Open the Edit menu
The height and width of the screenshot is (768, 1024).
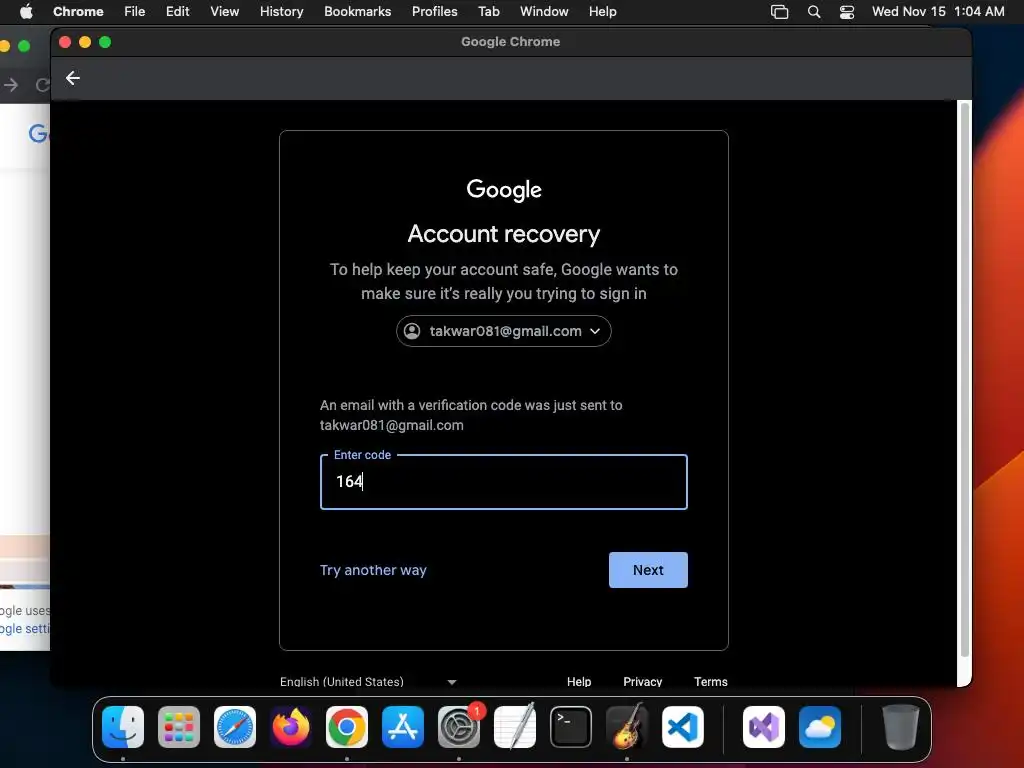tap(178, 11)
